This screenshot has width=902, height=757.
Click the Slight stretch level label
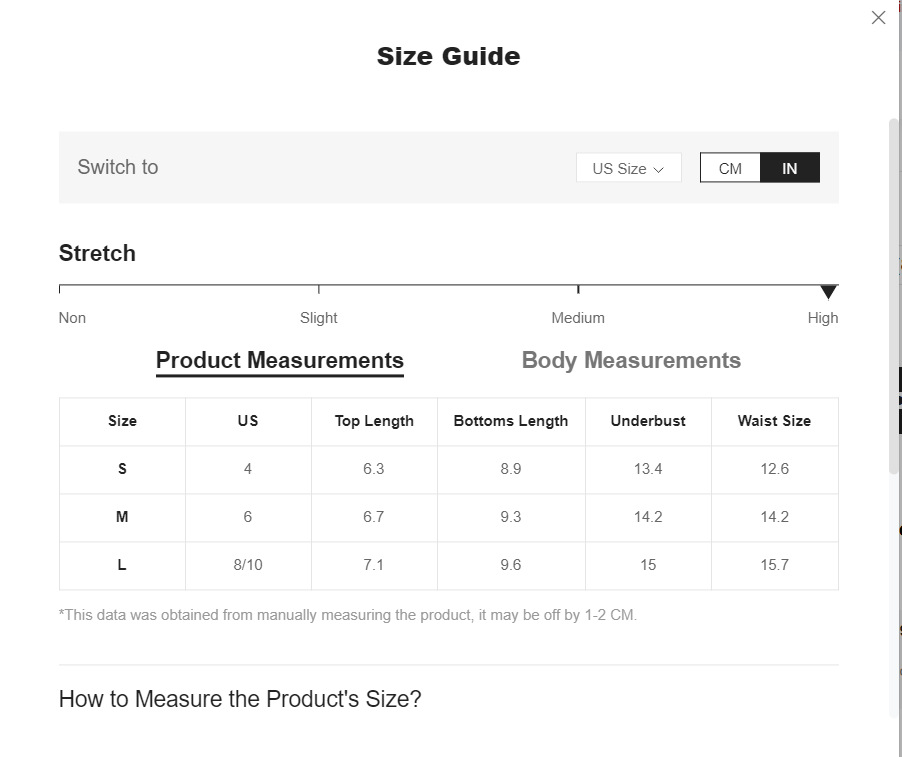click(x=319, y=318)
